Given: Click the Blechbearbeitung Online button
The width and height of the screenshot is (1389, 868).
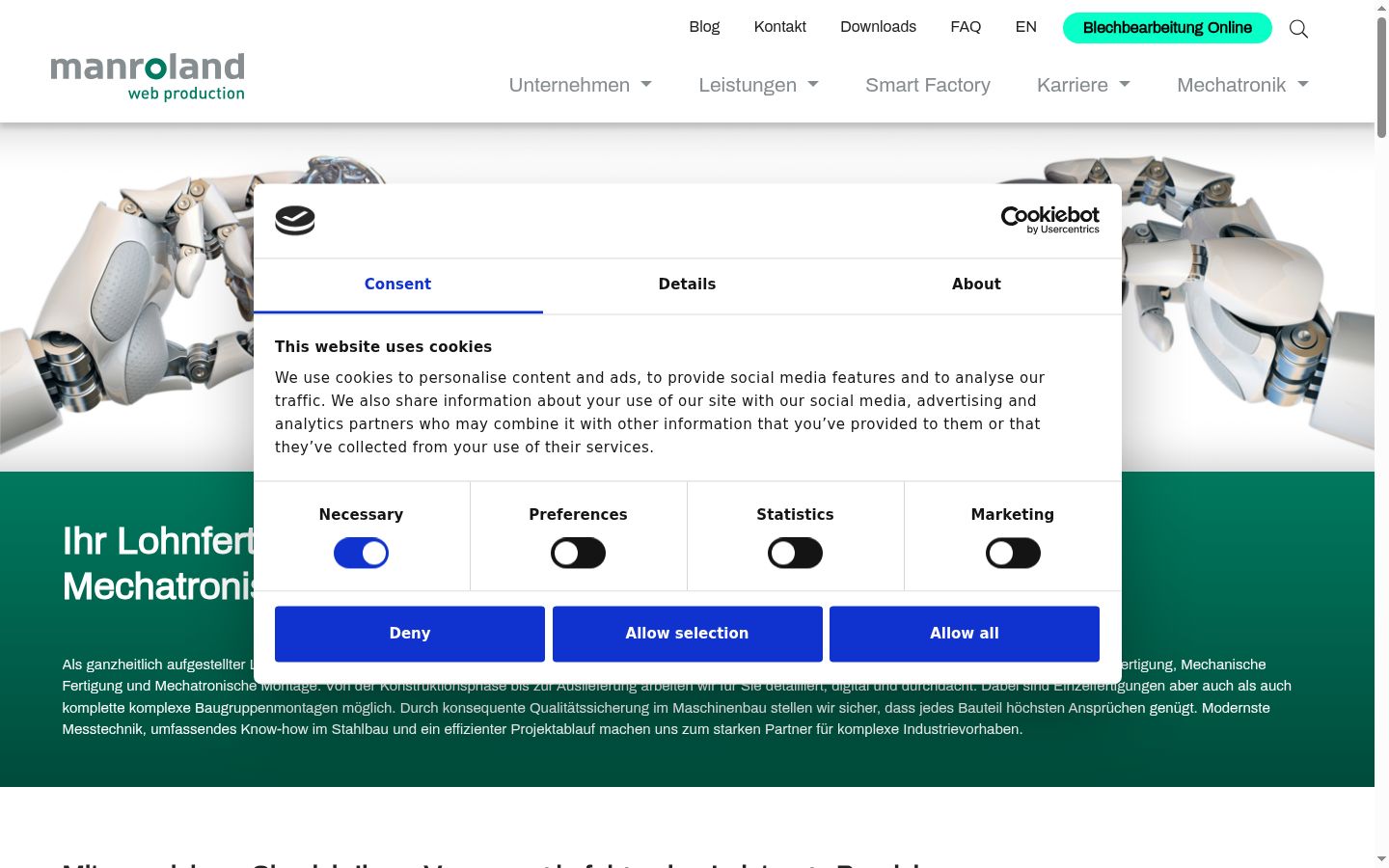Looking at the screenshot, I should click(1167, 28).
